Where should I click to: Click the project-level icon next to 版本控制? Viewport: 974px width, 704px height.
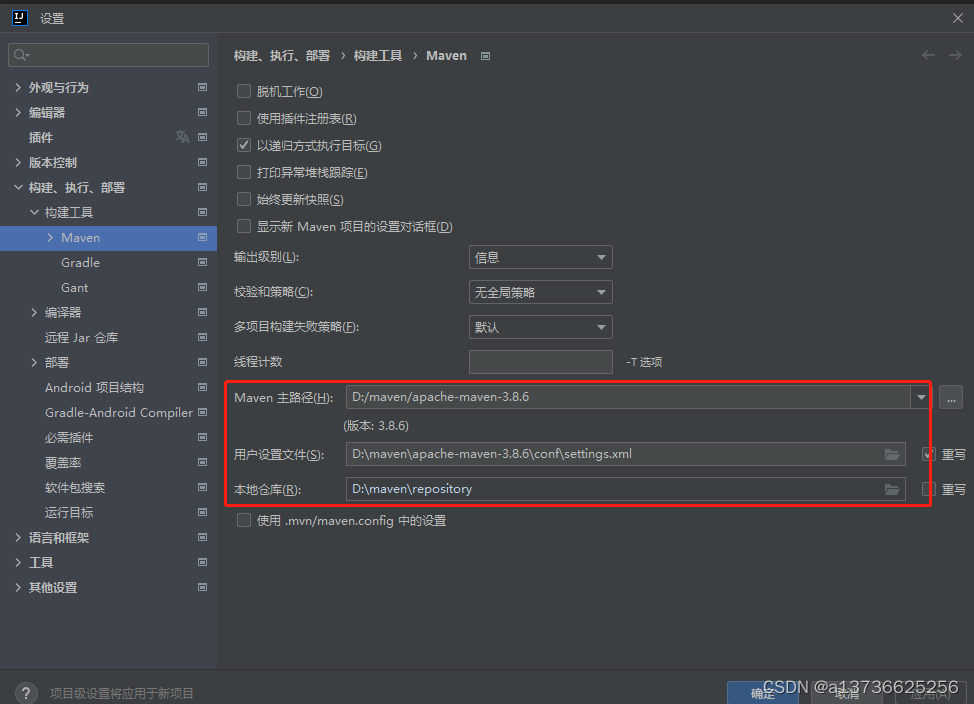(203, 162)
